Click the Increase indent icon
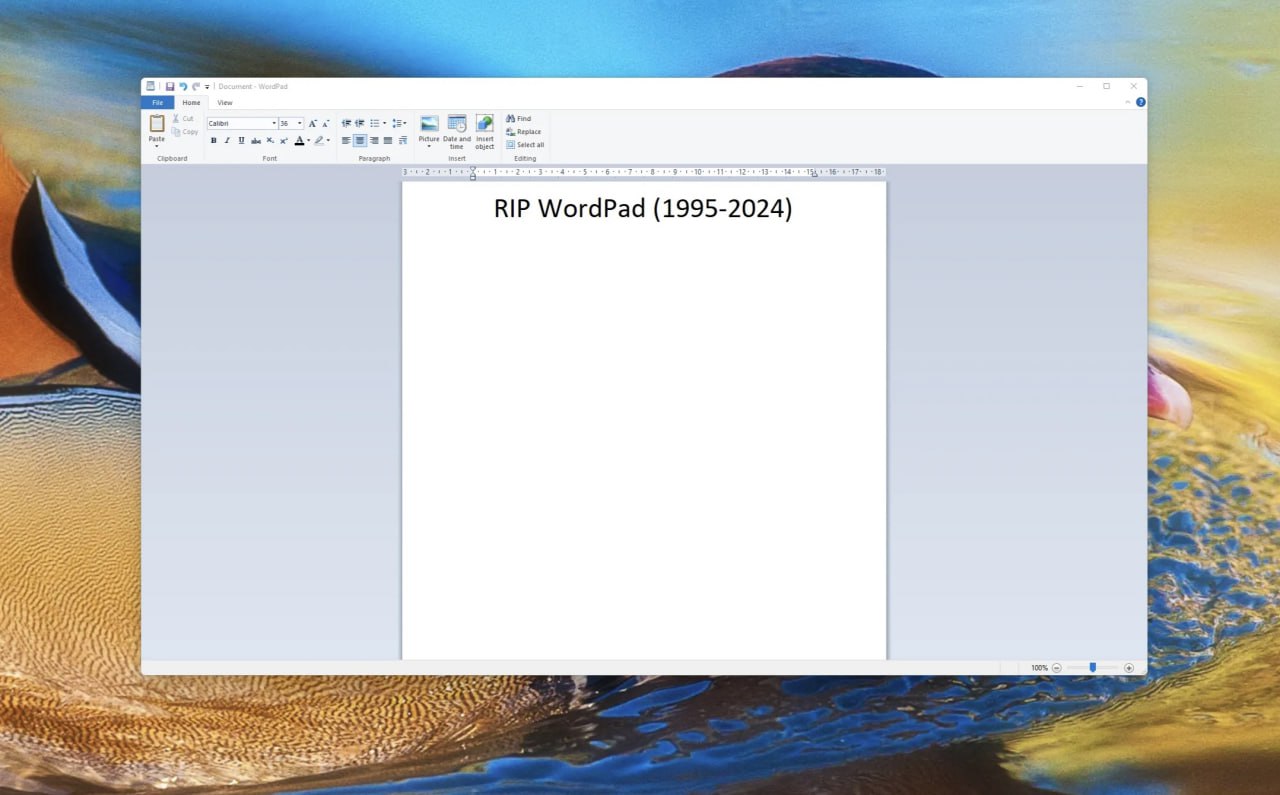Image resolution: width=1280 pixels, height=795 pixels. point(360,123)
